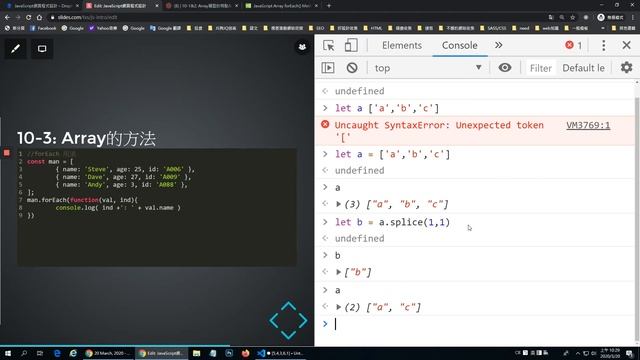Click the red marker beside code block
The width and height of the screenshot is (640, 360).
click(7, 153)
